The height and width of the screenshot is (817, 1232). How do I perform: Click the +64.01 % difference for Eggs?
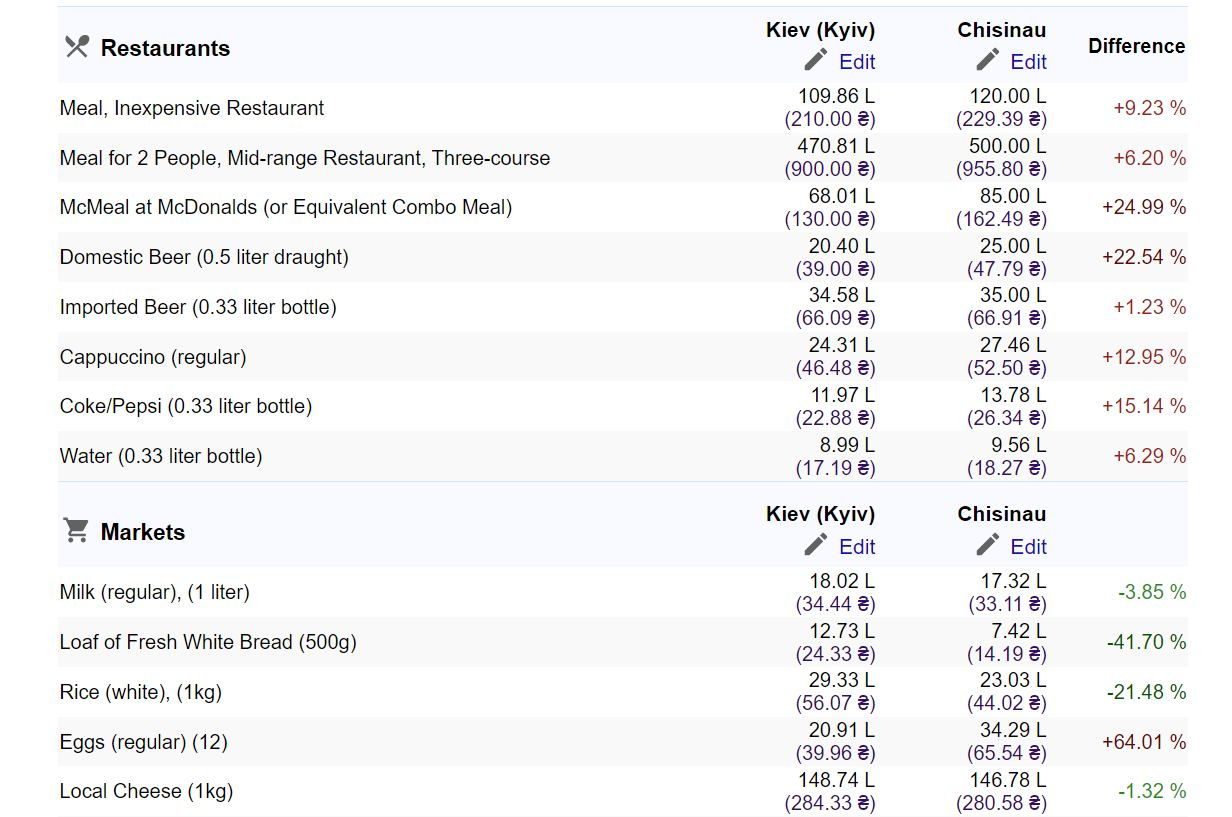pos(1143,742)
